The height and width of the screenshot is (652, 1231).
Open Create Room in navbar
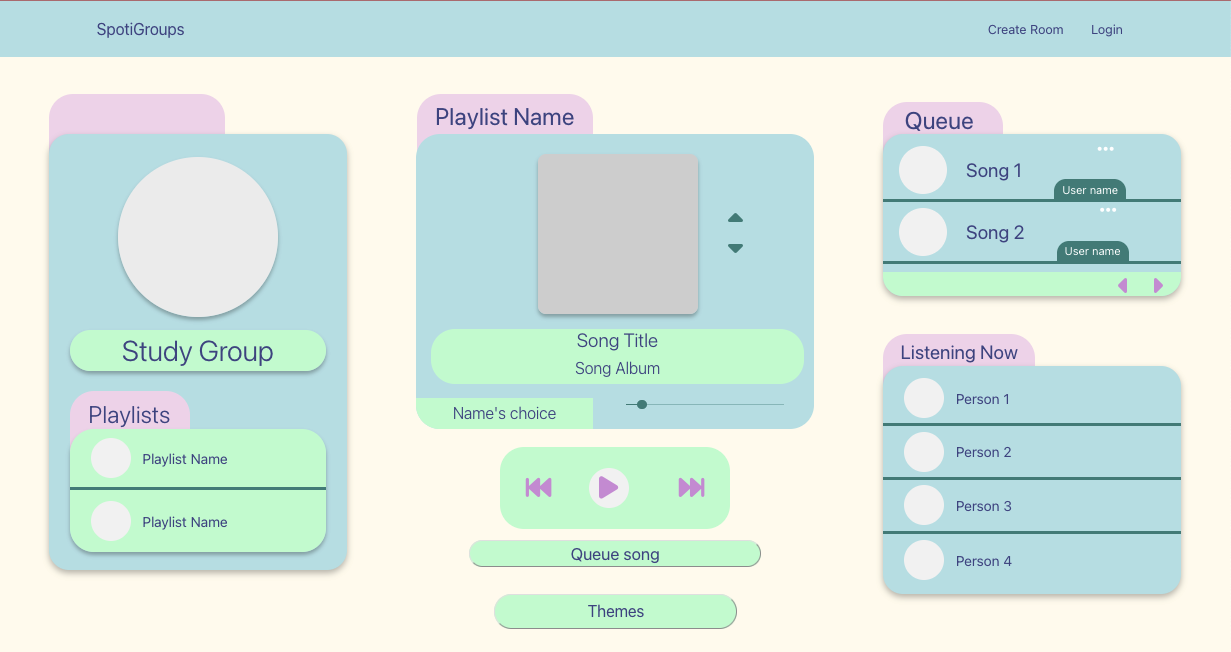[x=1026, y=30]
